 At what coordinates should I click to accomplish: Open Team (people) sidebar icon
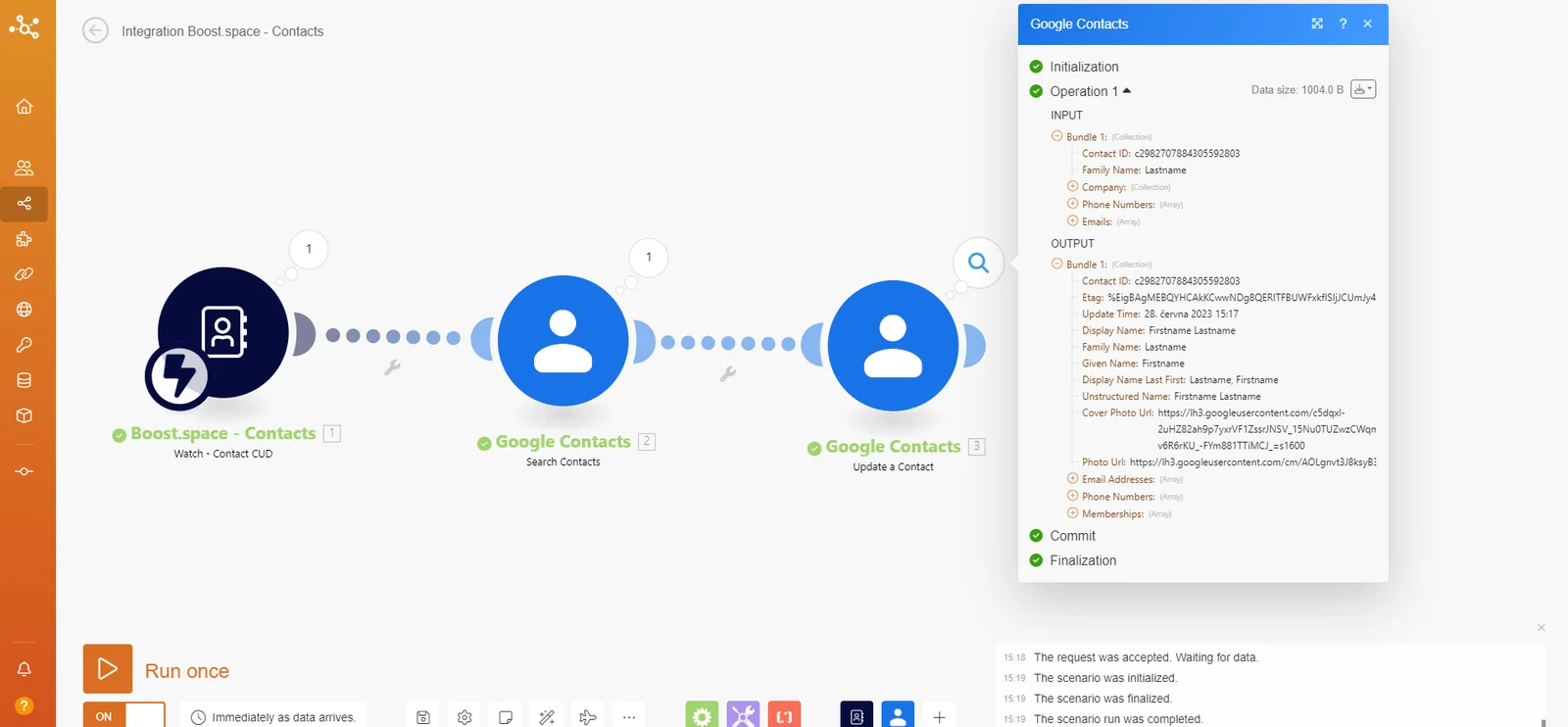tap(24, 168)
